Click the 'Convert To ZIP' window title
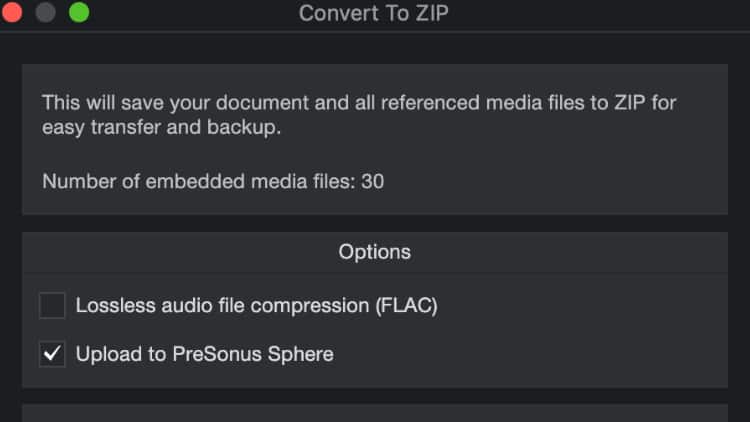750x422 pixels. click(x=375, y=14)
